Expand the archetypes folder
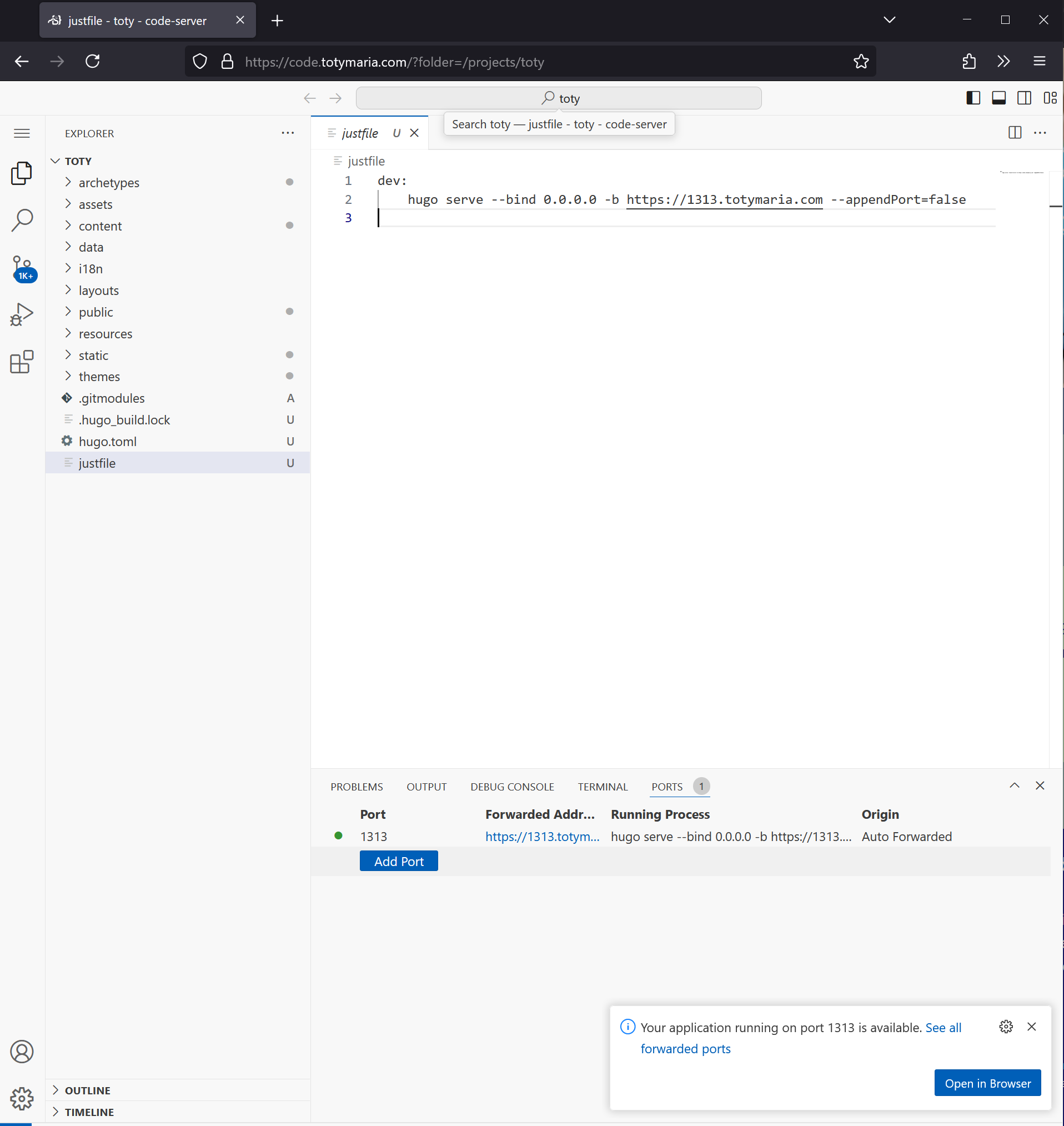 (178, 183)
